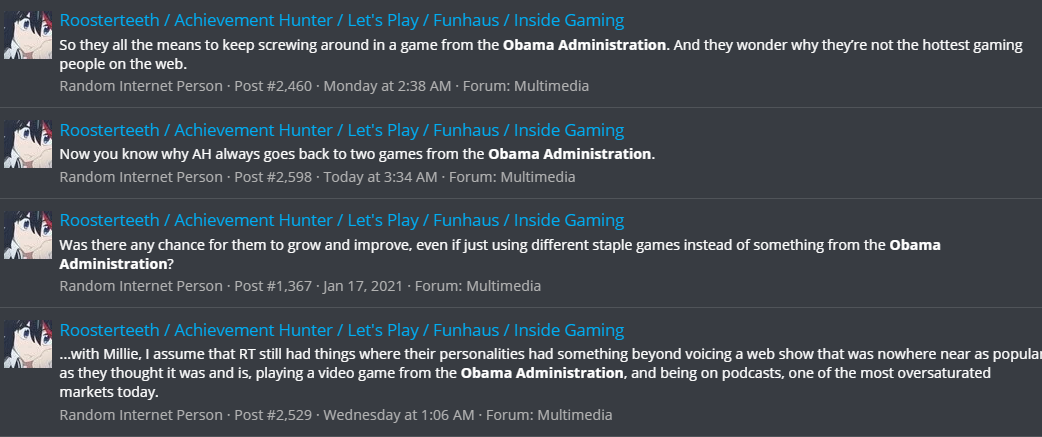Open avatar of post #1,367 result
The width and height of the screenshot is (1042, 437).
(x=28, y=235)
